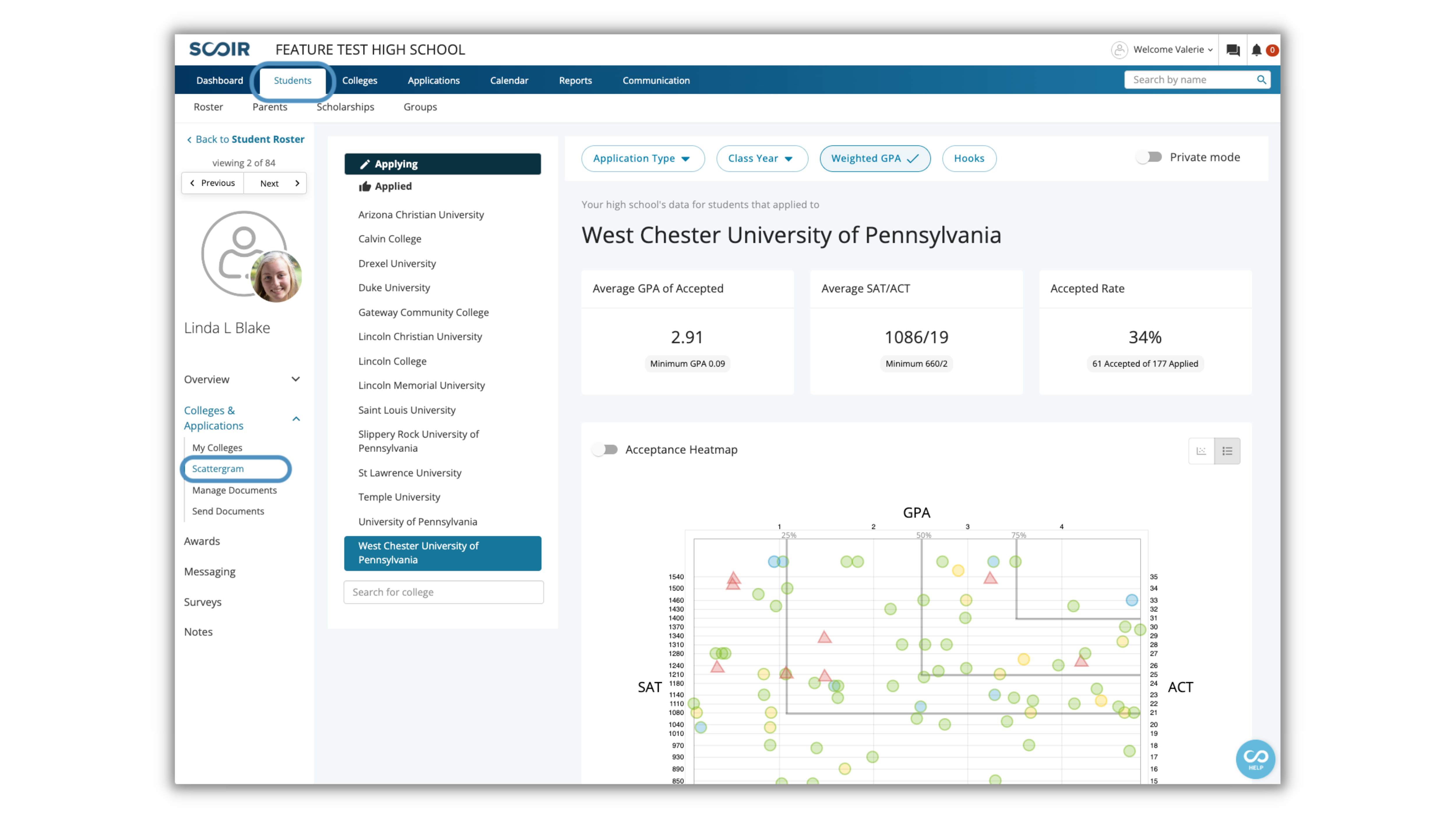
Task: Open the chat messages icon
Action: click(x=1233, y=50)
